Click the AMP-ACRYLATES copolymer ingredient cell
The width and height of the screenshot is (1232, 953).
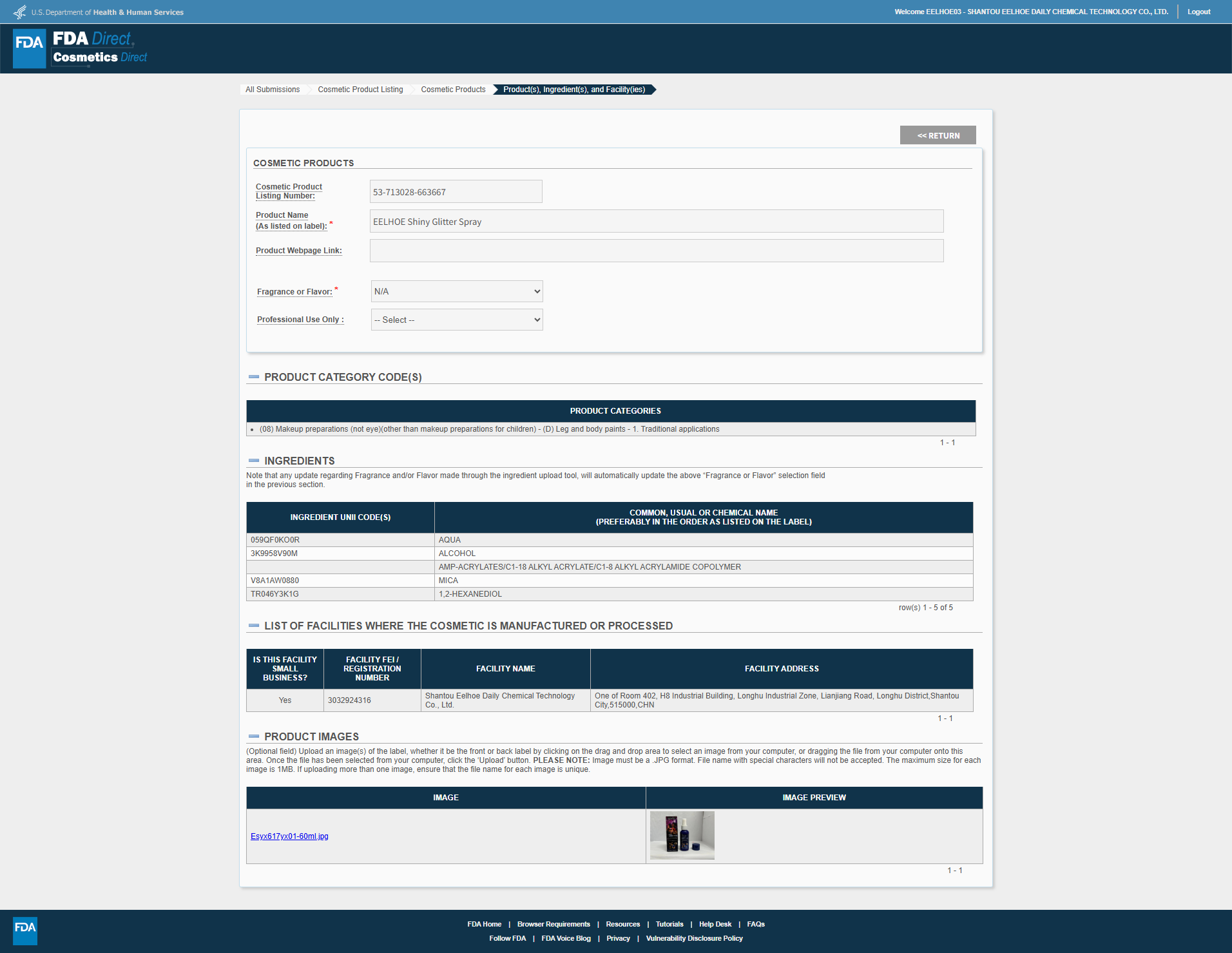[x=704, y=567]
